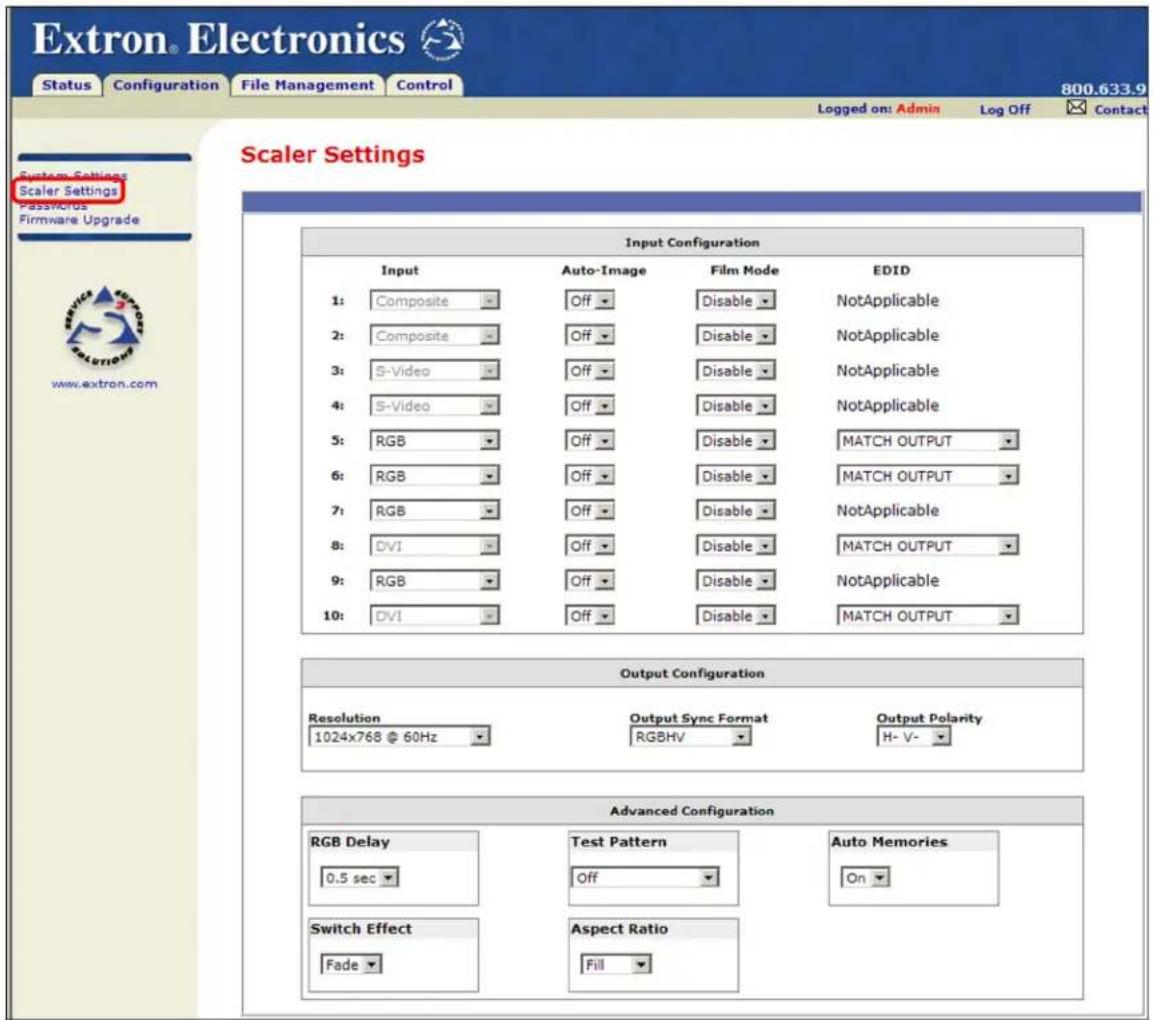The width and height of the screenshot is (1154, 1020).
Task: Click the Extron logo icon in header
Action: tap(442, 39)
